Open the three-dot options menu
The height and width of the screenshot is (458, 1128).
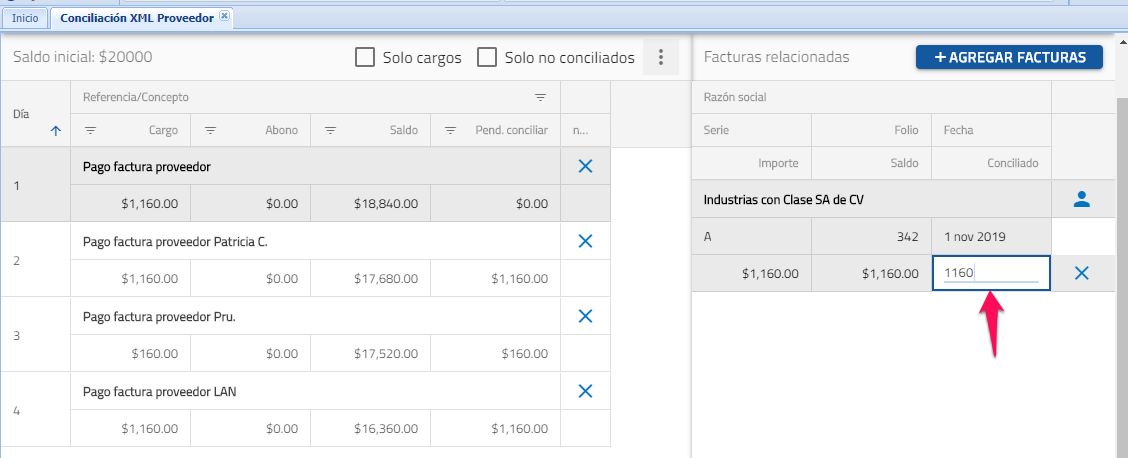point(660,58)
